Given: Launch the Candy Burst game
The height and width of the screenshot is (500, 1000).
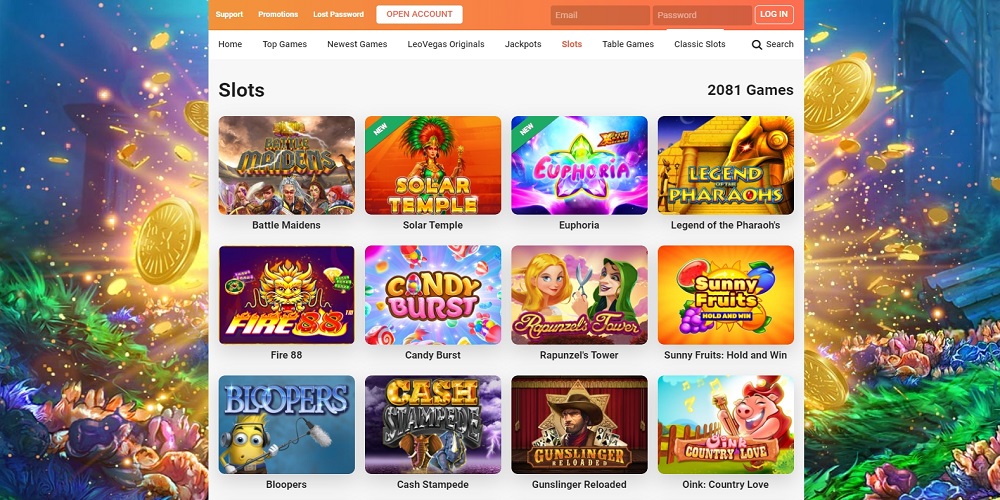Looking at the screenshot, I should (433, 295).
